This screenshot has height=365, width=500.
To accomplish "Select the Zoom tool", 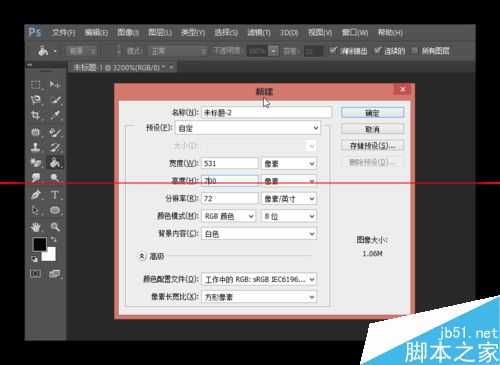I will [55, 227].
